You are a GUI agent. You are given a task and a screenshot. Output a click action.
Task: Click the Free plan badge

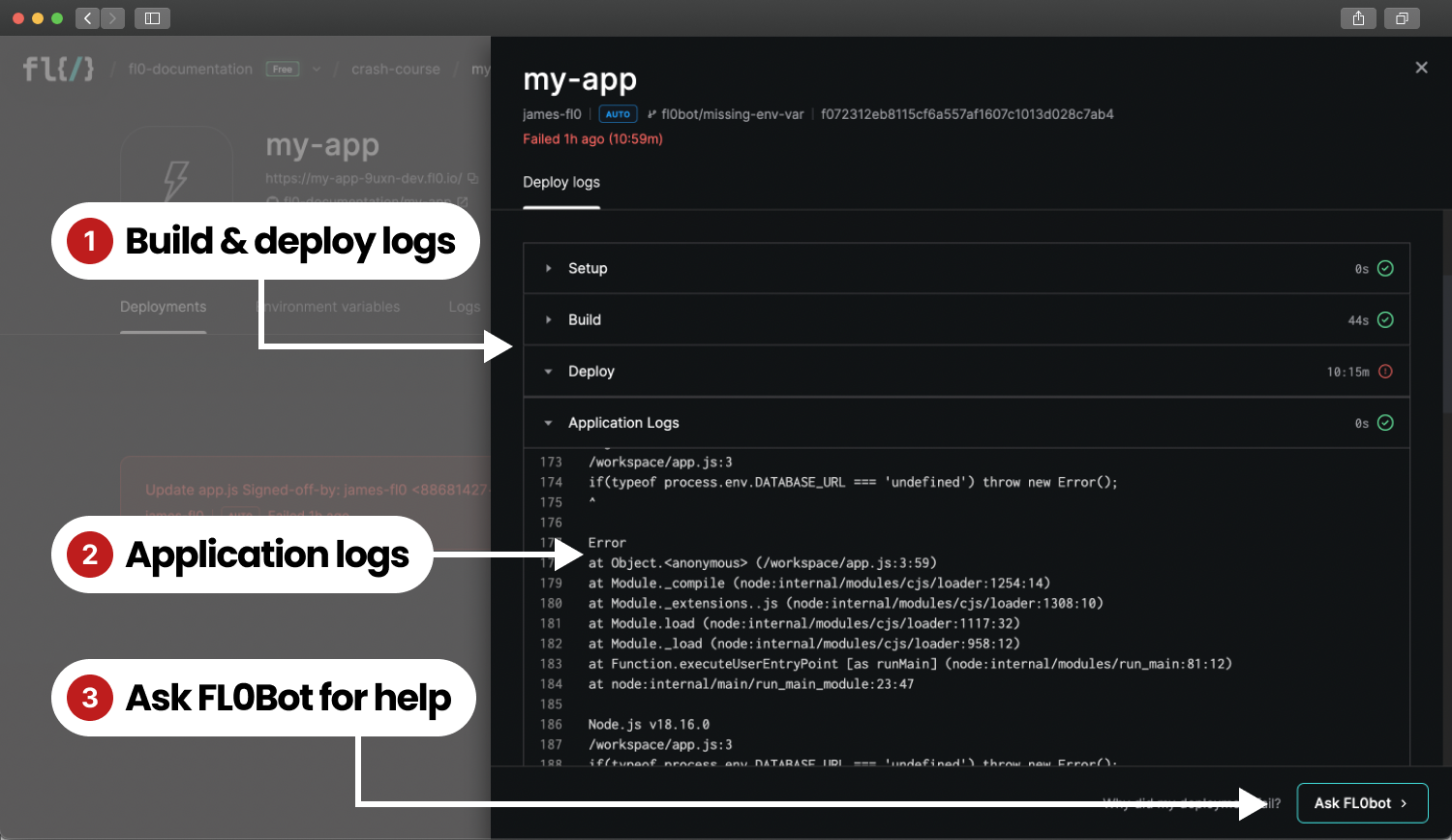click(x=283, y=69)
